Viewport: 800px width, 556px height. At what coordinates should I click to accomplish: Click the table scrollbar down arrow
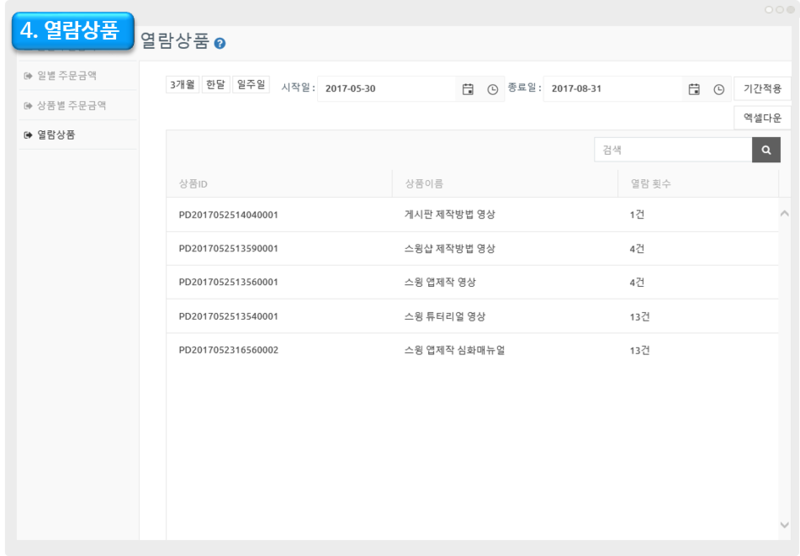[784, 525]
